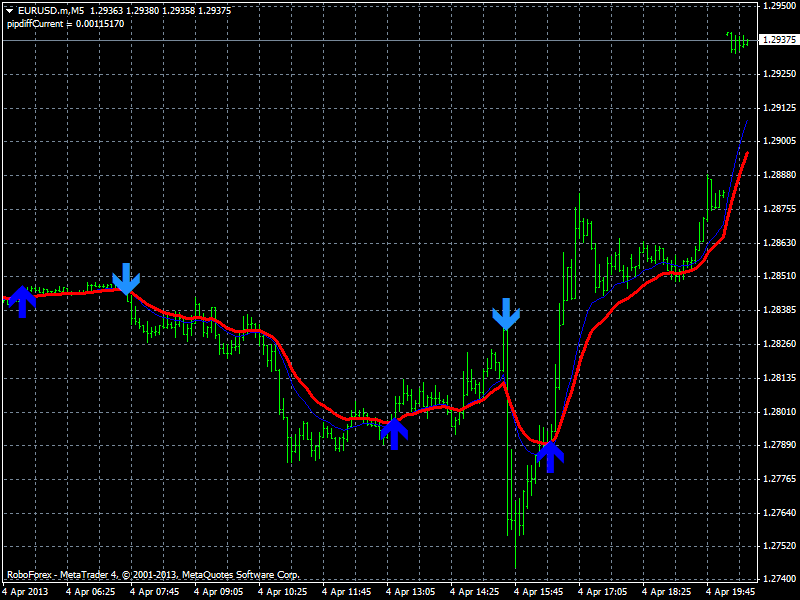This screenshot has width=800, height=600.
Task: Click the 1.28755 price axis label
Action: [x=780, y=209]
